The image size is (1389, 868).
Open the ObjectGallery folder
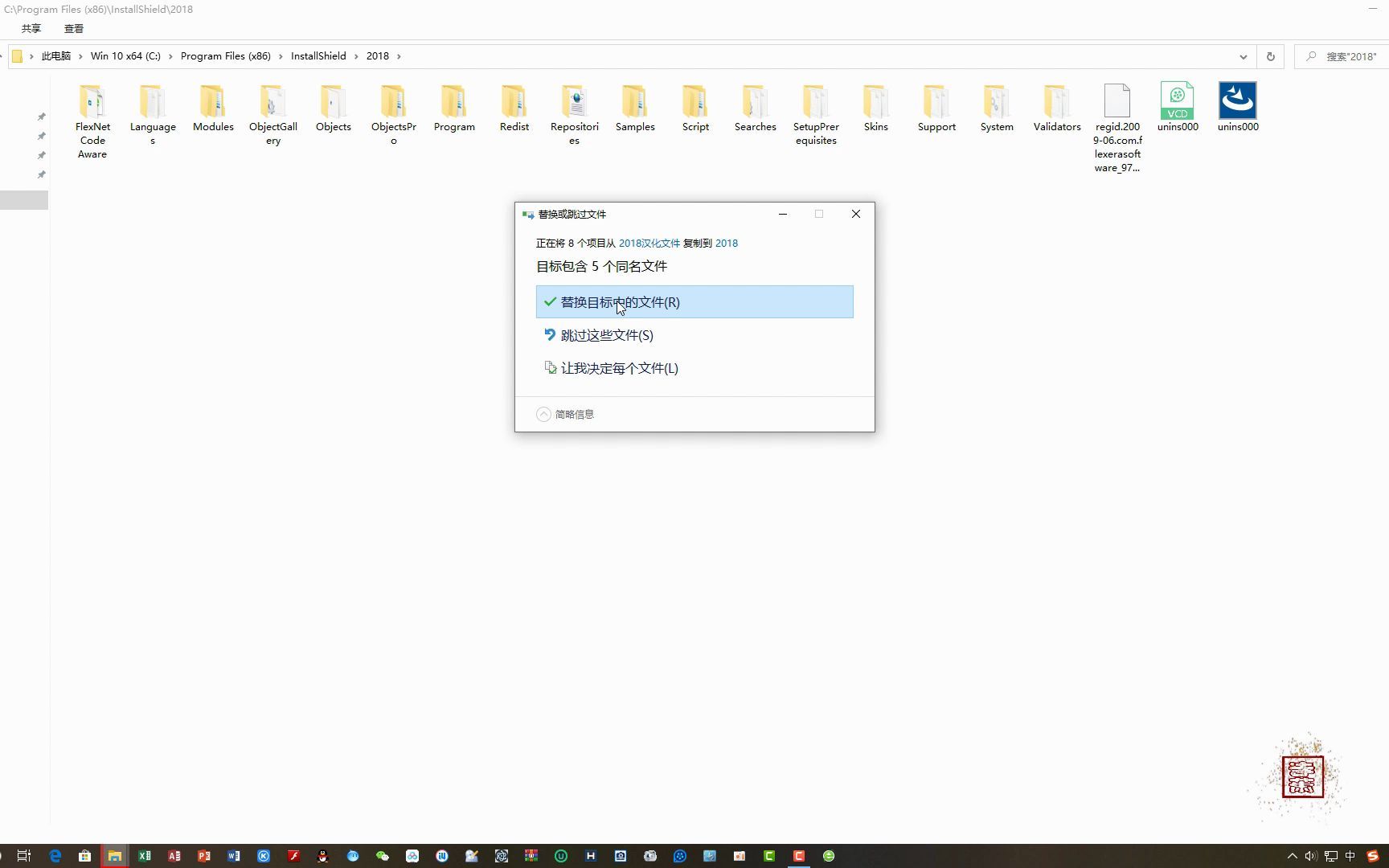point(273,114)
